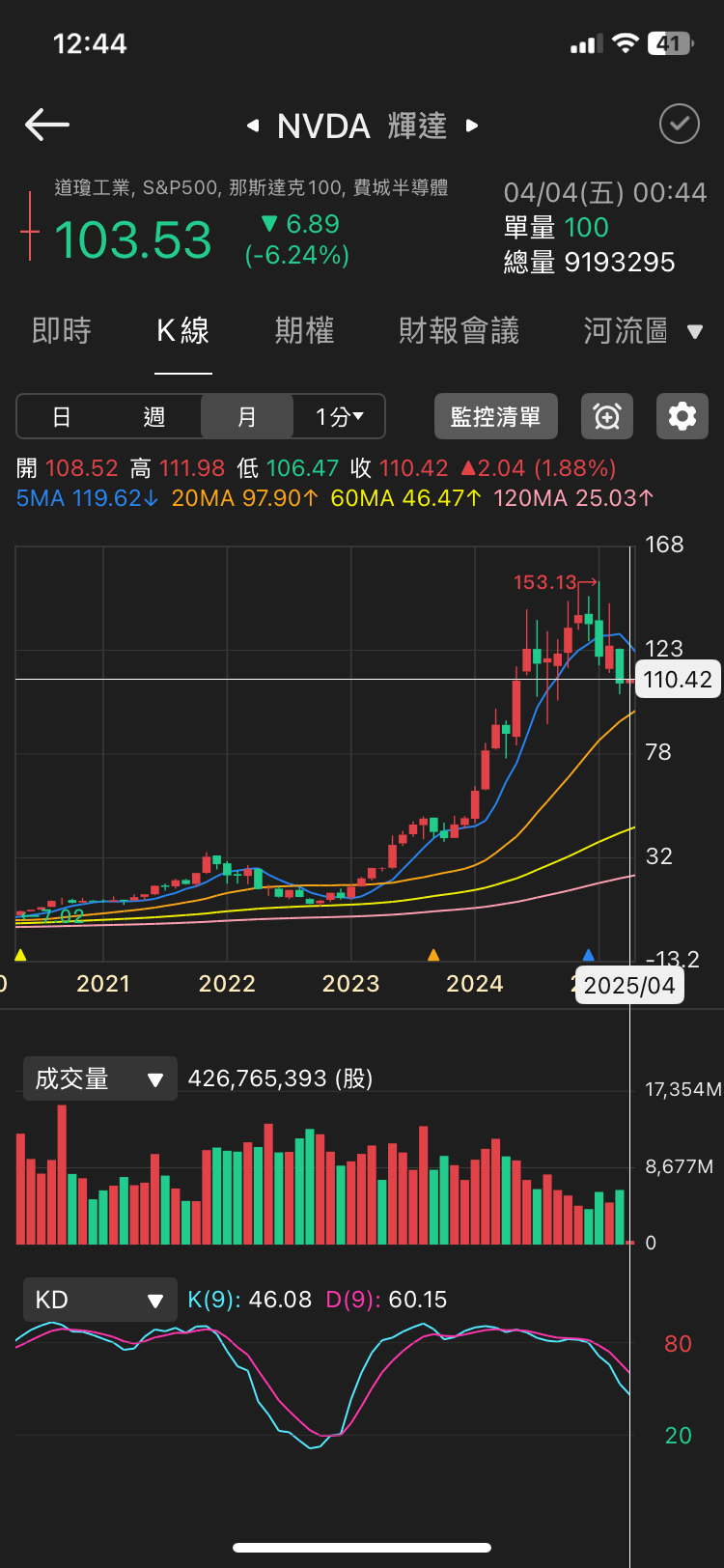Image resolution: width=724 pixels, height=1568 pixels.
Task: Tap the Wi-Fi icon in status bar
Action: (626, 43)
